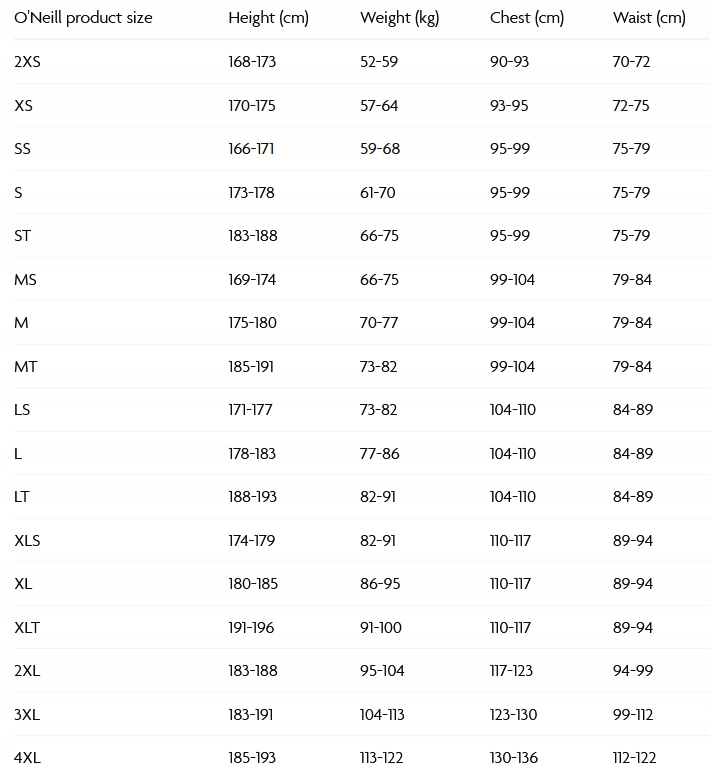Click the 'Height (cm)' column header

[268, 18]
